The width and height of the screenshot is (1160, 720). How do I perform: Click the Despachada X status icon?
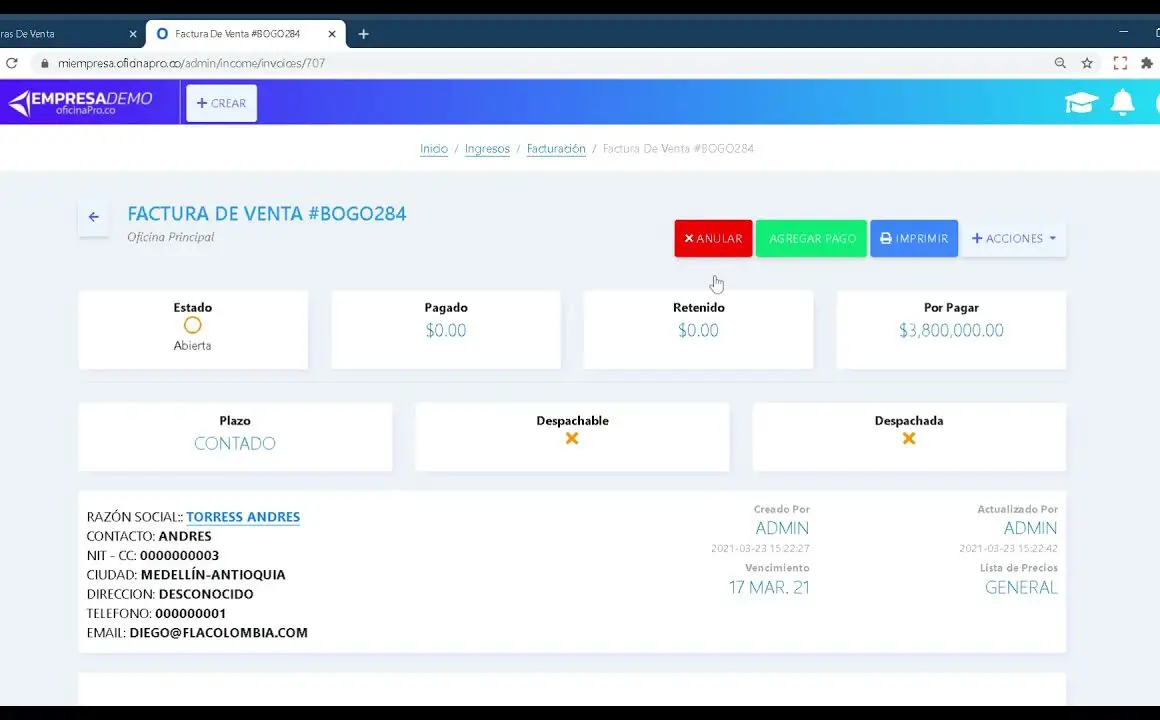click(909, 438)
